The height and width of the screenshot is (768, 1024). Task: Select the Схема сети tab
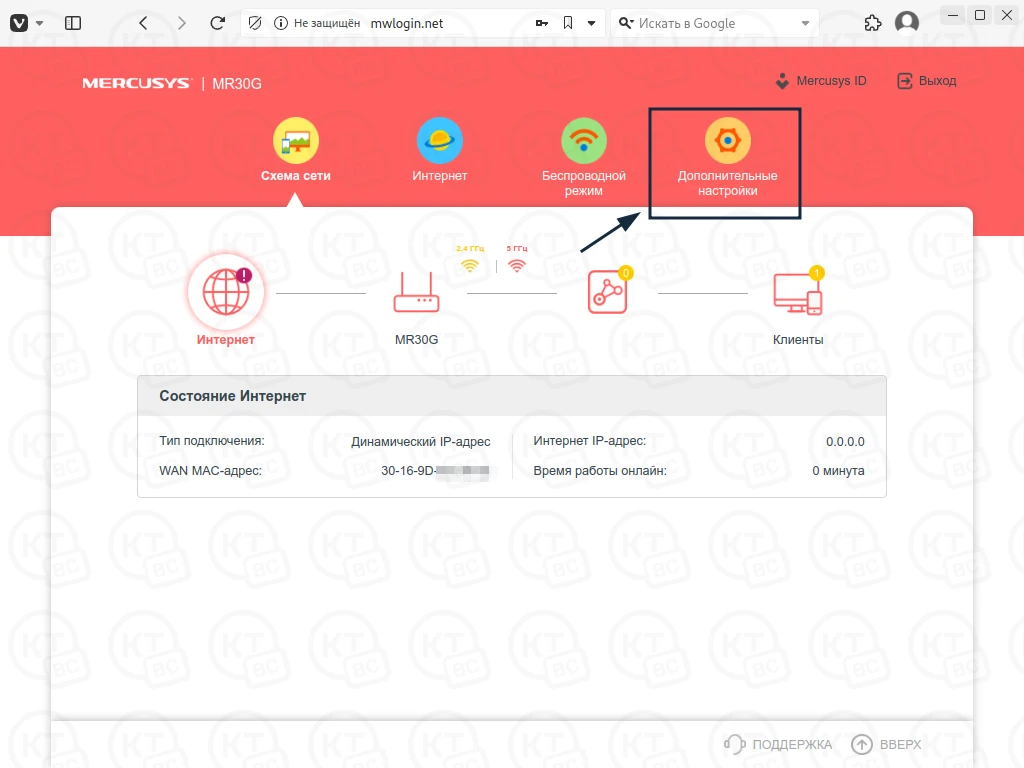(x=296, y=150)
